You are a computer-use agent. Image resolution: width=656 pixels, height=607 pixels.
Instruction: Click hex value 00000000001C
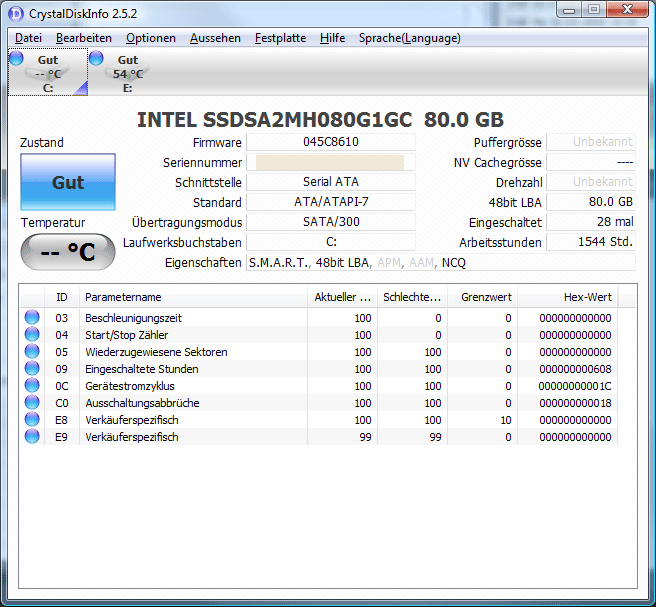[x=575, y=386]
